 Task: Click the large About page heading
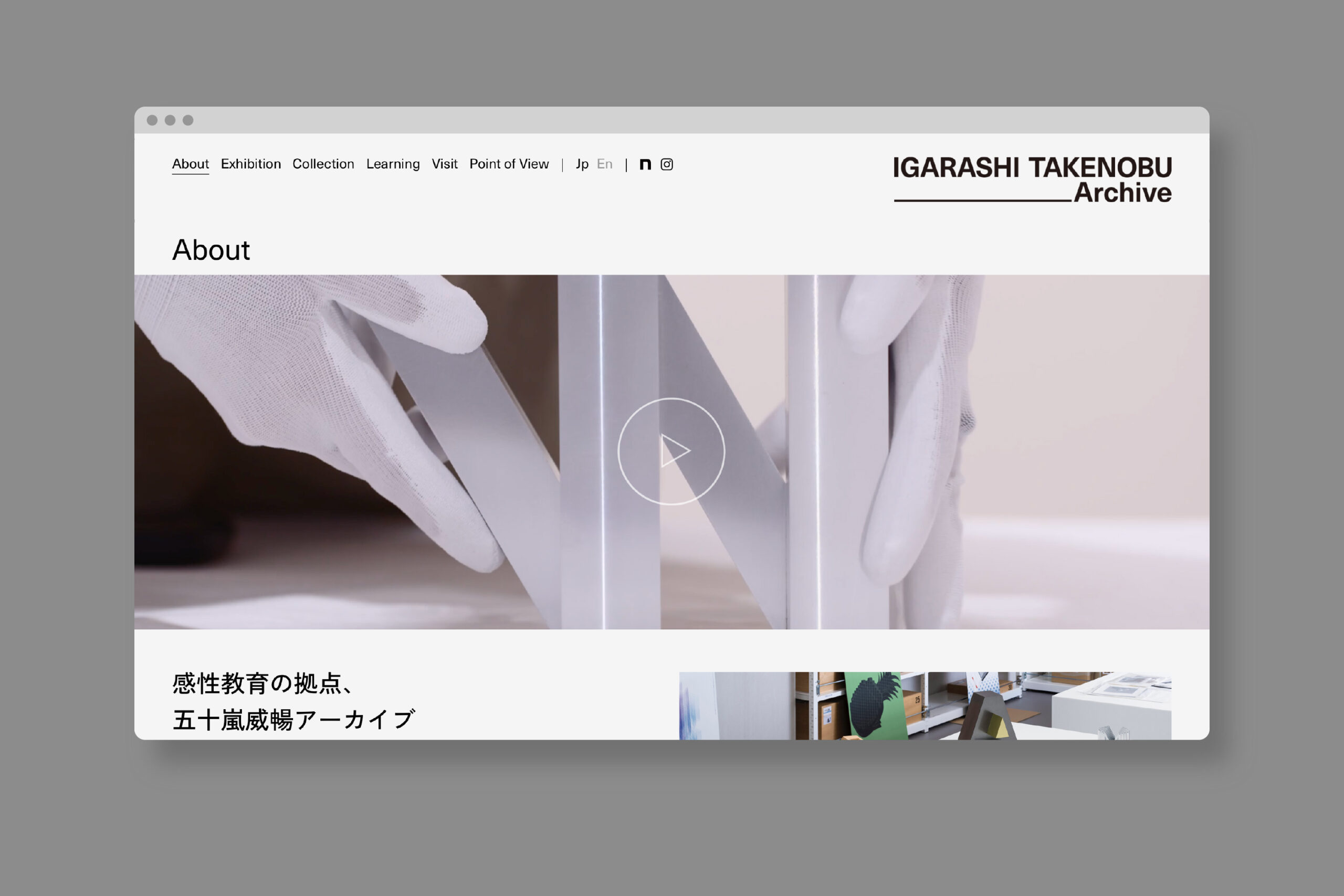211,250
